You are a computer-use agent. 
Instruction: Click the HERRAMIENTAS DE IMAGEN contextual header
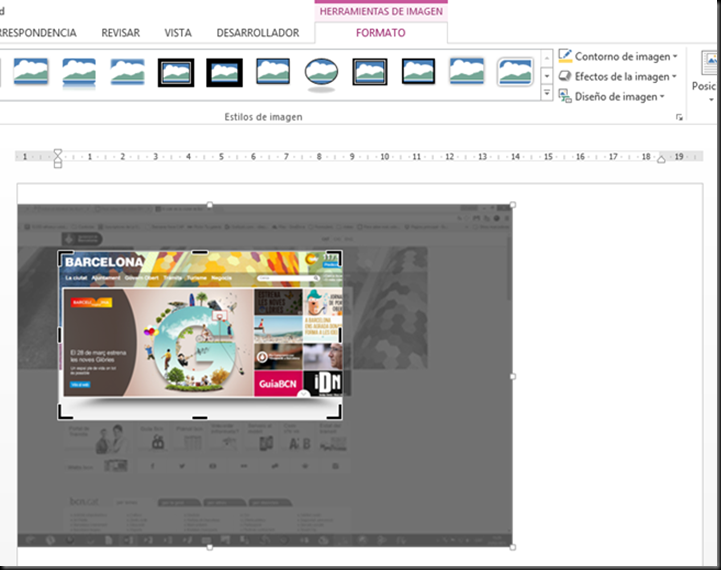point(381,11)
